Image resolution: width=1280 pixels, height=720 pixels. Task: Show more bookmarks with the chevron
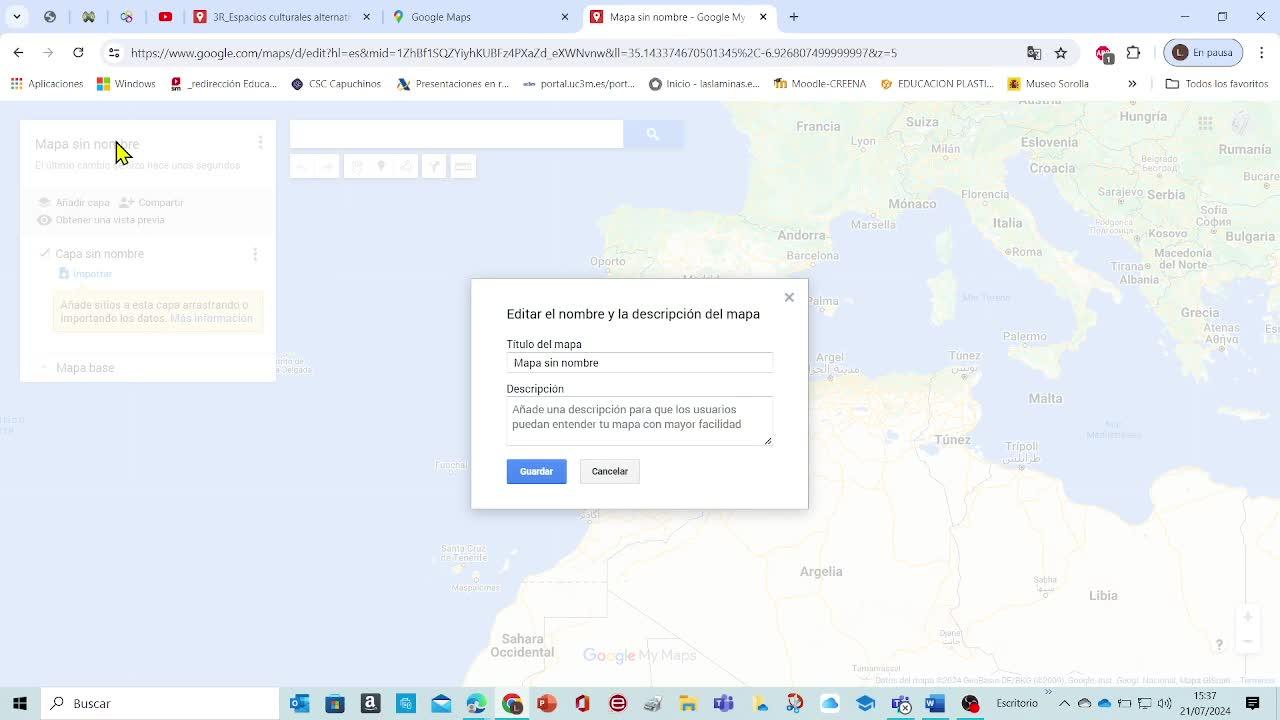(1132, 84)
